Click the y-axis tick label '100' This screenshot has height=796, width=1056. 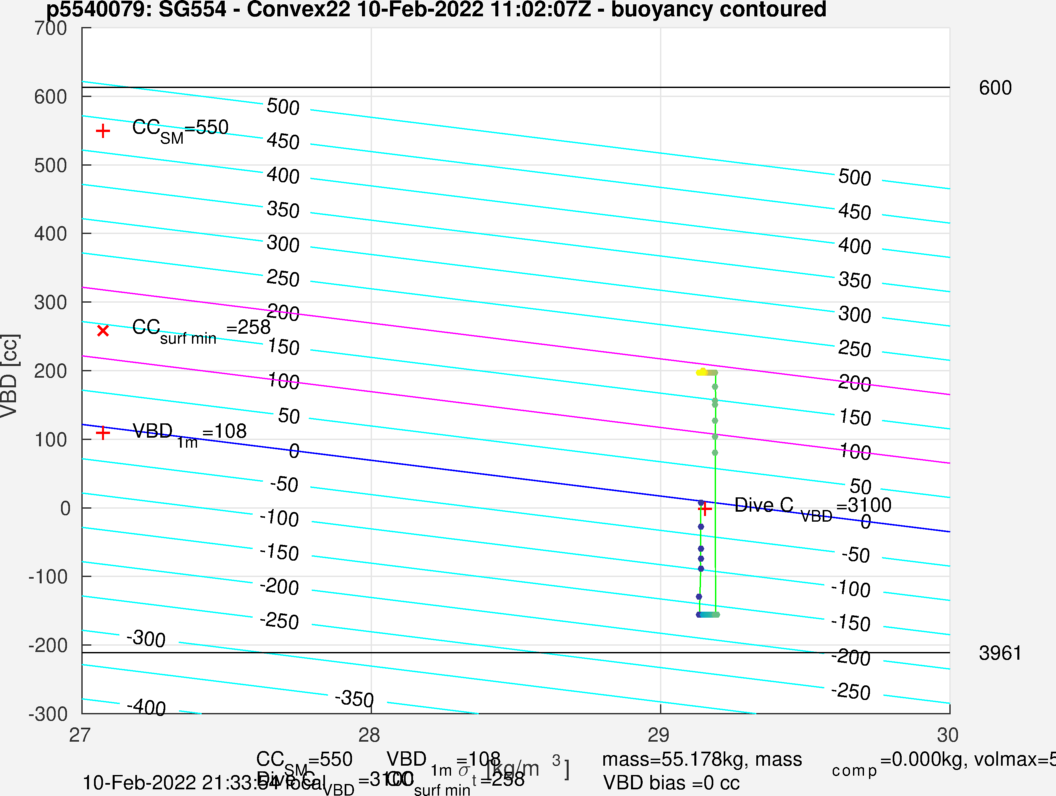(51, 440)
